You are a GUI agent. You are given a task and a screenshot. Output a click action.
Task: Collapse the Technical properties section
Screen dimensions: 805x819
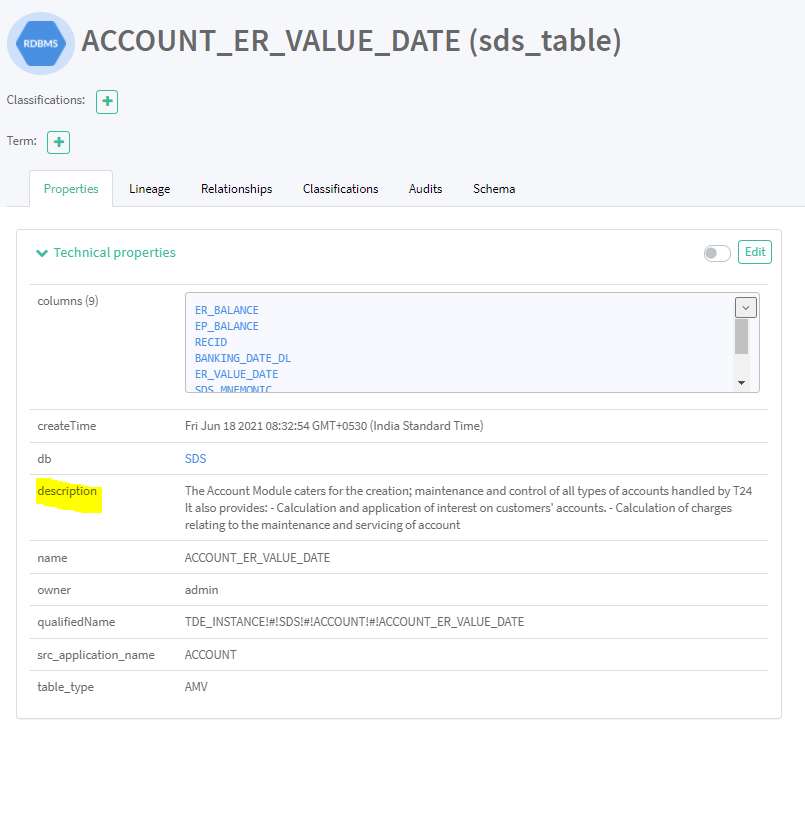(x=42, y=253)
